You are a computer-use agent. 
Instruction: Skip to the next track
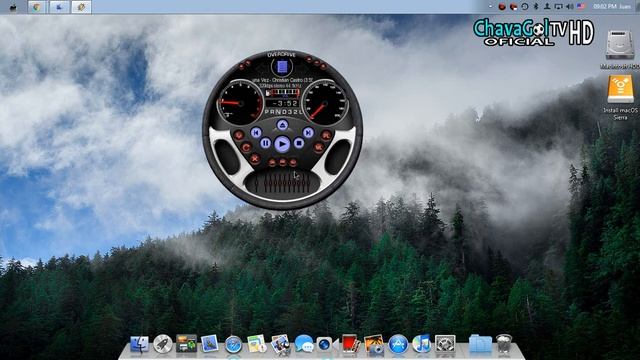pyautogui.click(x=308, y=132)
